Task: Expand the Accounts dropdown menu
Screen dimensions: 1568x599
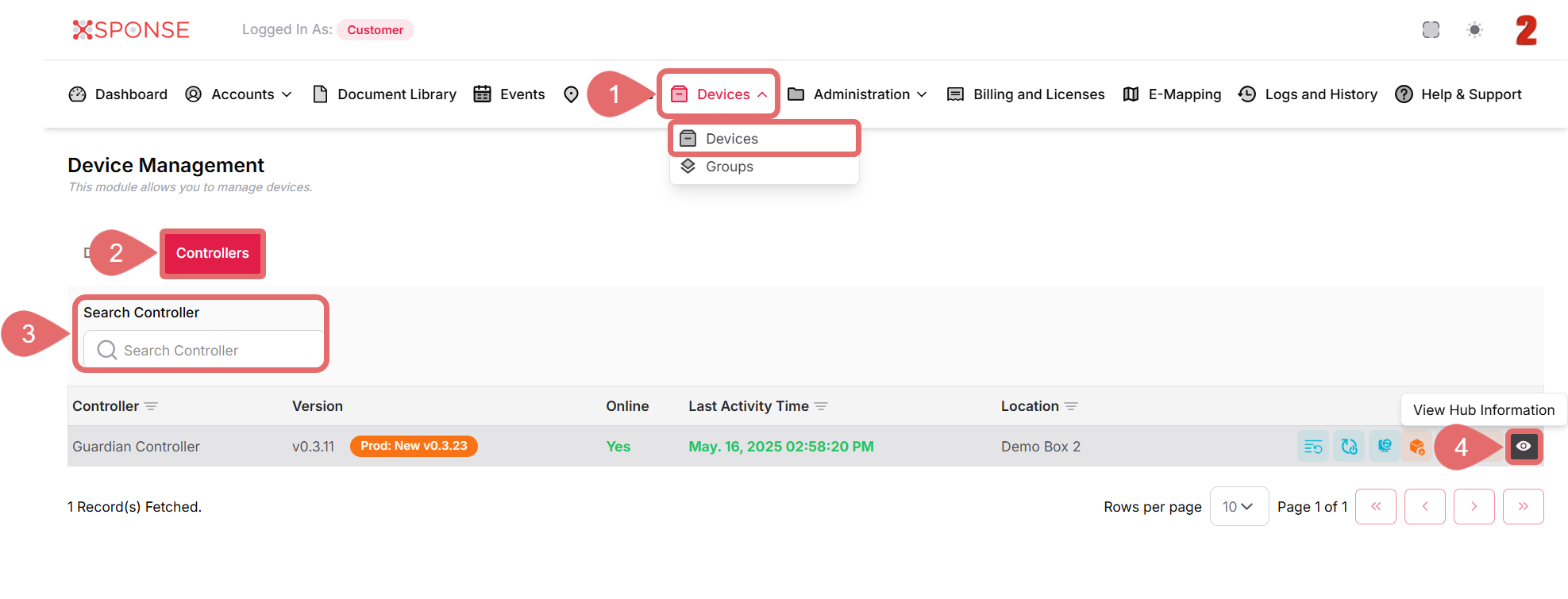Action: 238,94
